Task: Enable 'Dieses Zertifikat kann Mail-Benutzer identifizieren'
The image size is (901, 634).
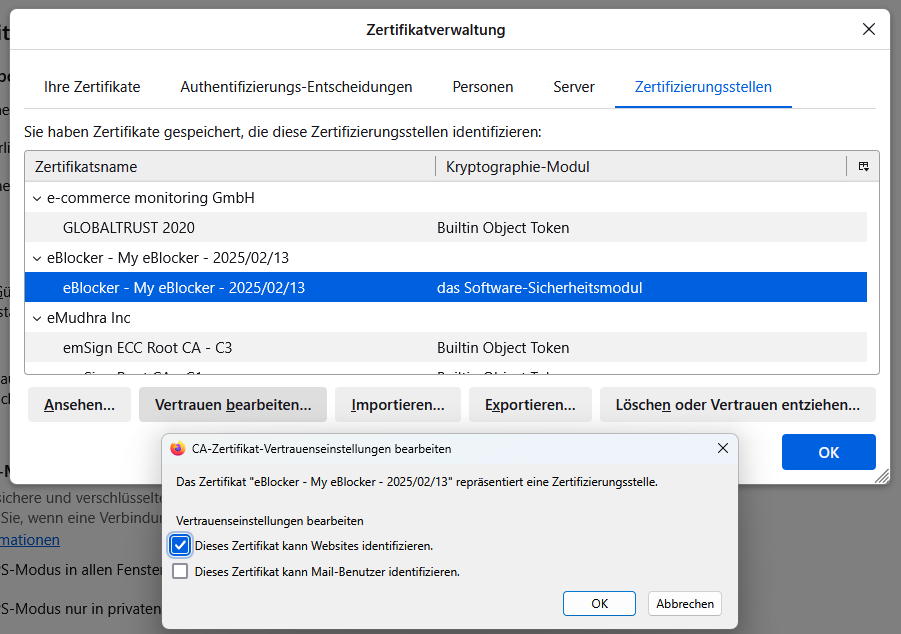Action: coord(180,572)
